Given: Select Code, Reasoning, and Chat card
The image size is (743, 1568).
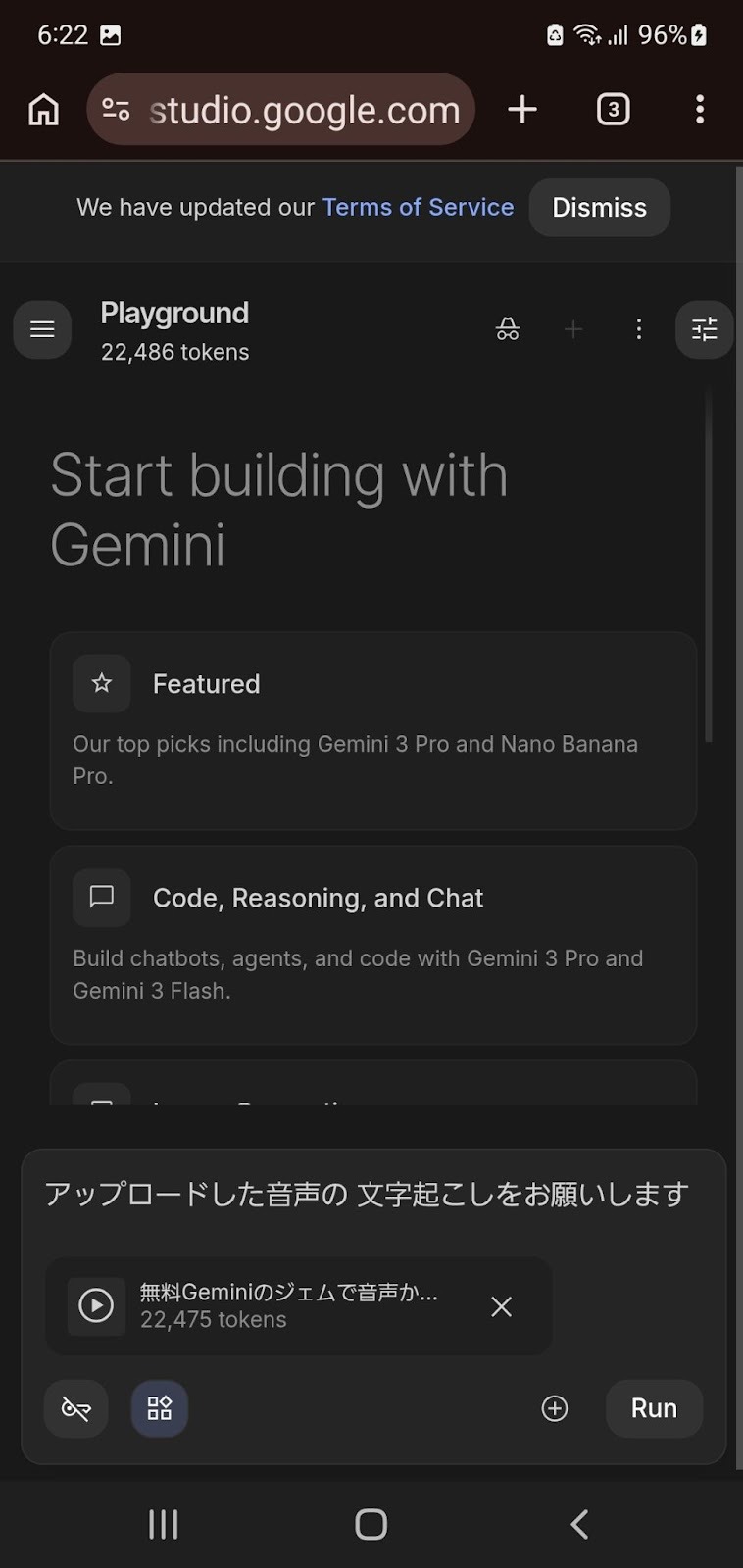Looking at the screenshot, I should click(372, 944).
